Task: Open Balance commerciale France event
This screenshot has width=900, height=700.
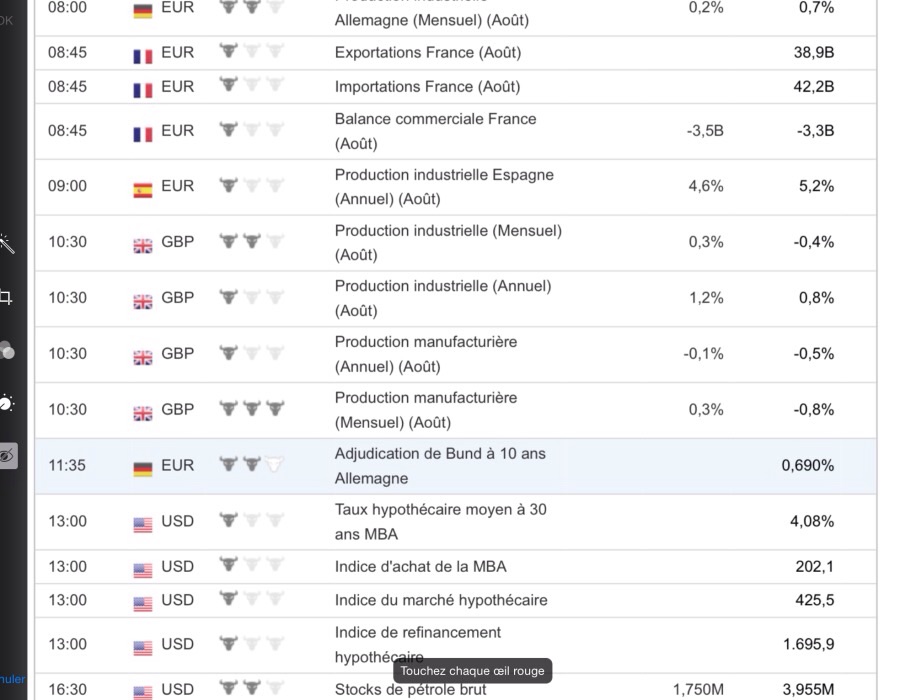Action: pyautogui.click(x=435, y=130)
